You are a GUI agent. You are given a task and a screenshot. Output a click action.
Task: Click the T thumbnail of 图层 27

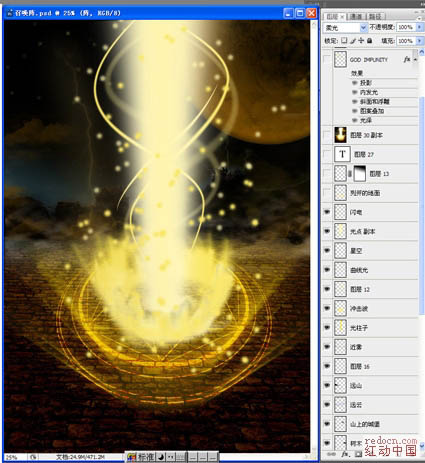(x=342, y=154)
